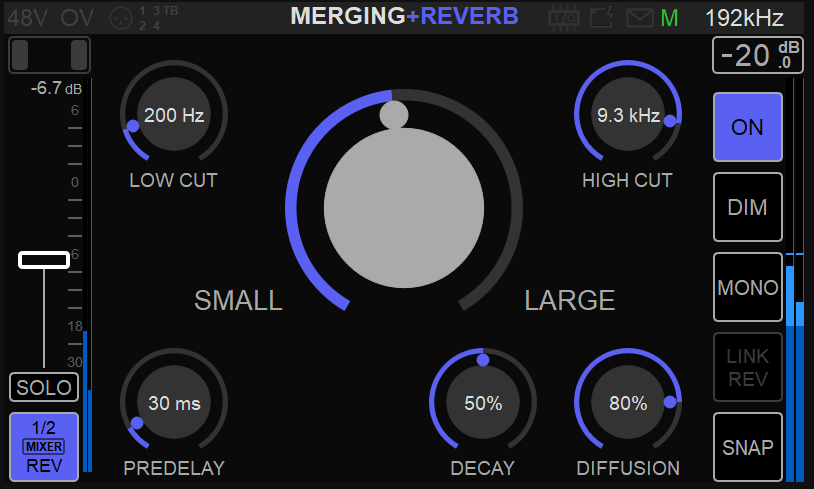Click the -6.7 dB level value

point(56,88)
